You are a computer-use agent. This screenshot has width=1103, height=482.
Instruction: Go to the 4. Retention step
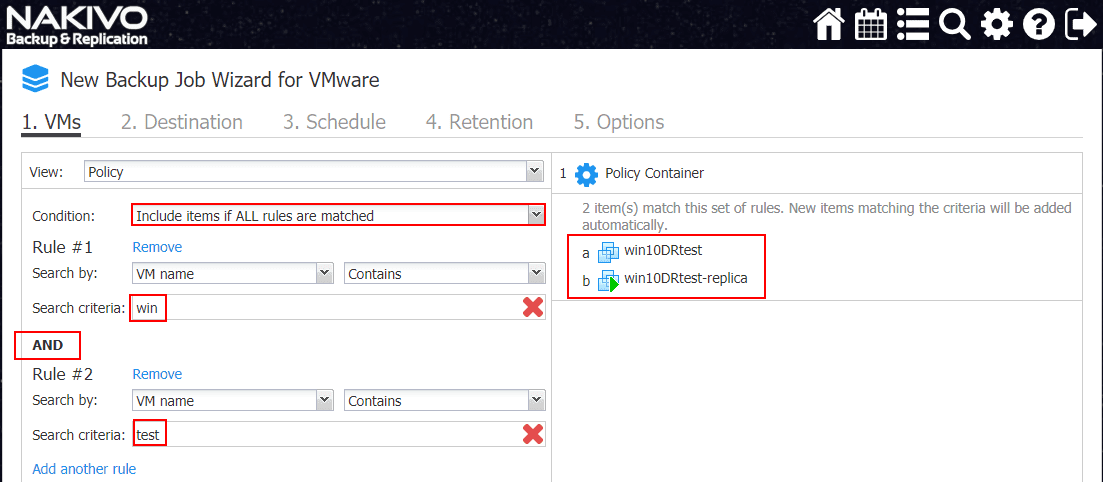click(x=479, y=122)
